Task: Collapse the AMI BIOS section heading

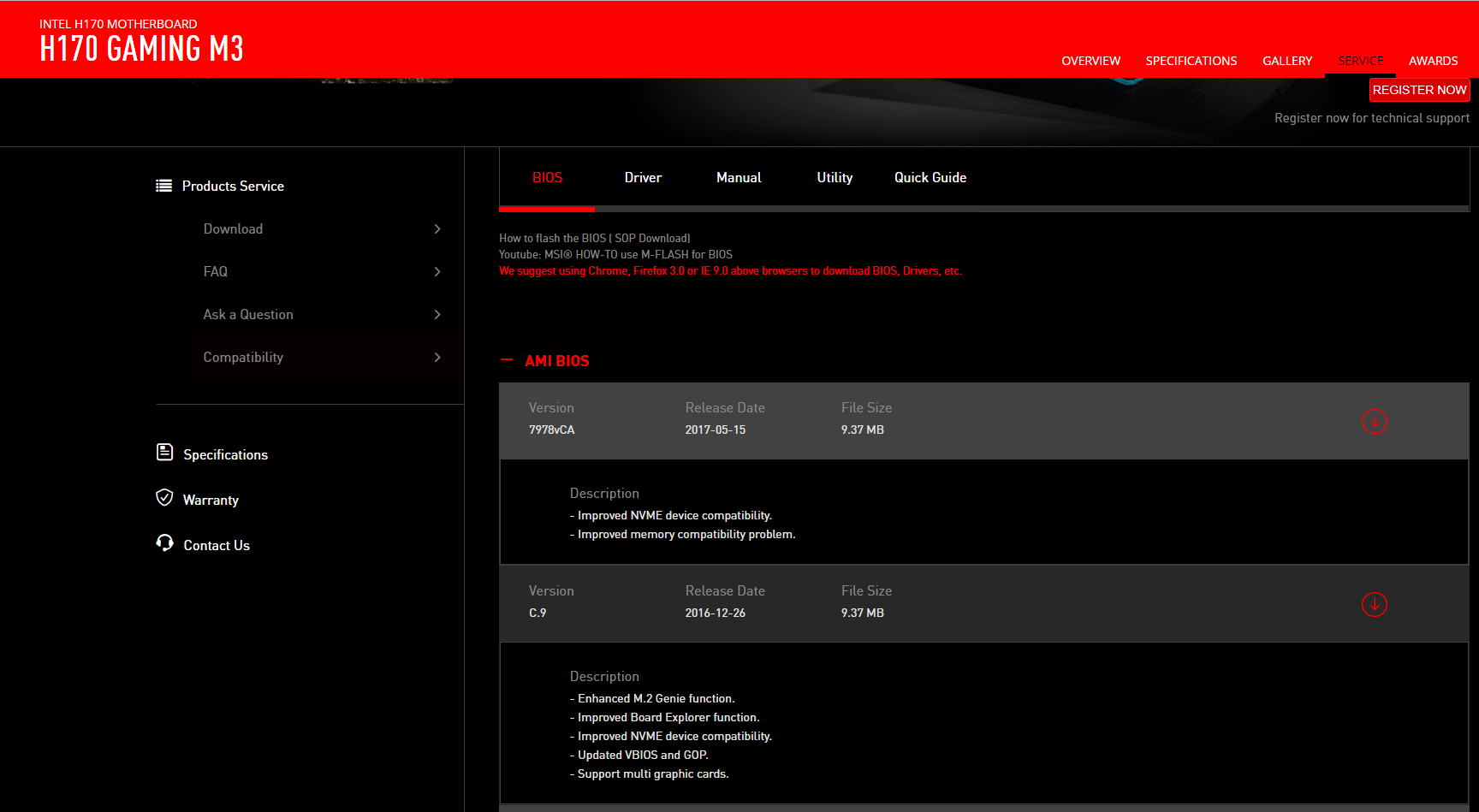Action: coord(556,361)
